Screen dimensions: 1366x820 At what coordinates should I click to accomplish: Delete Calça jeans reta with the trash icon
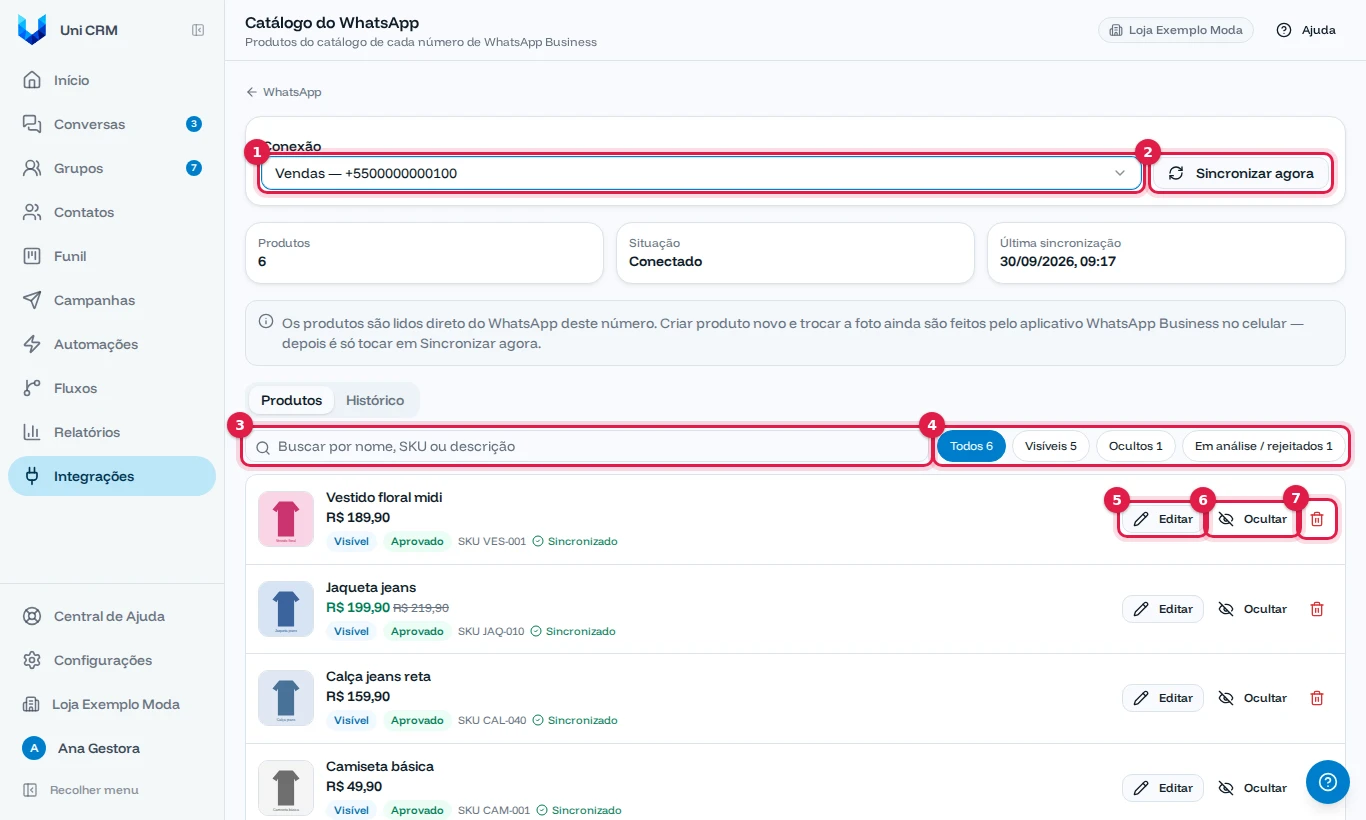coord(1317,698)
